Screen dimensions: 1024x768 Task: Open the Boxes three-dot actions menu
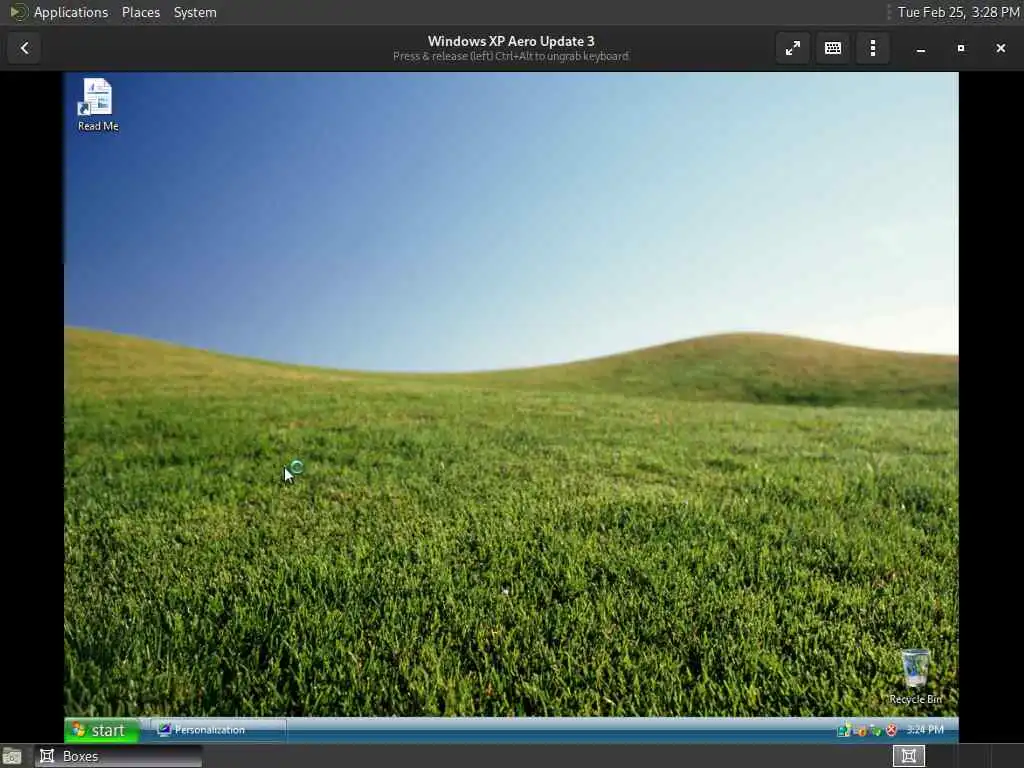(x=872, y=48)
